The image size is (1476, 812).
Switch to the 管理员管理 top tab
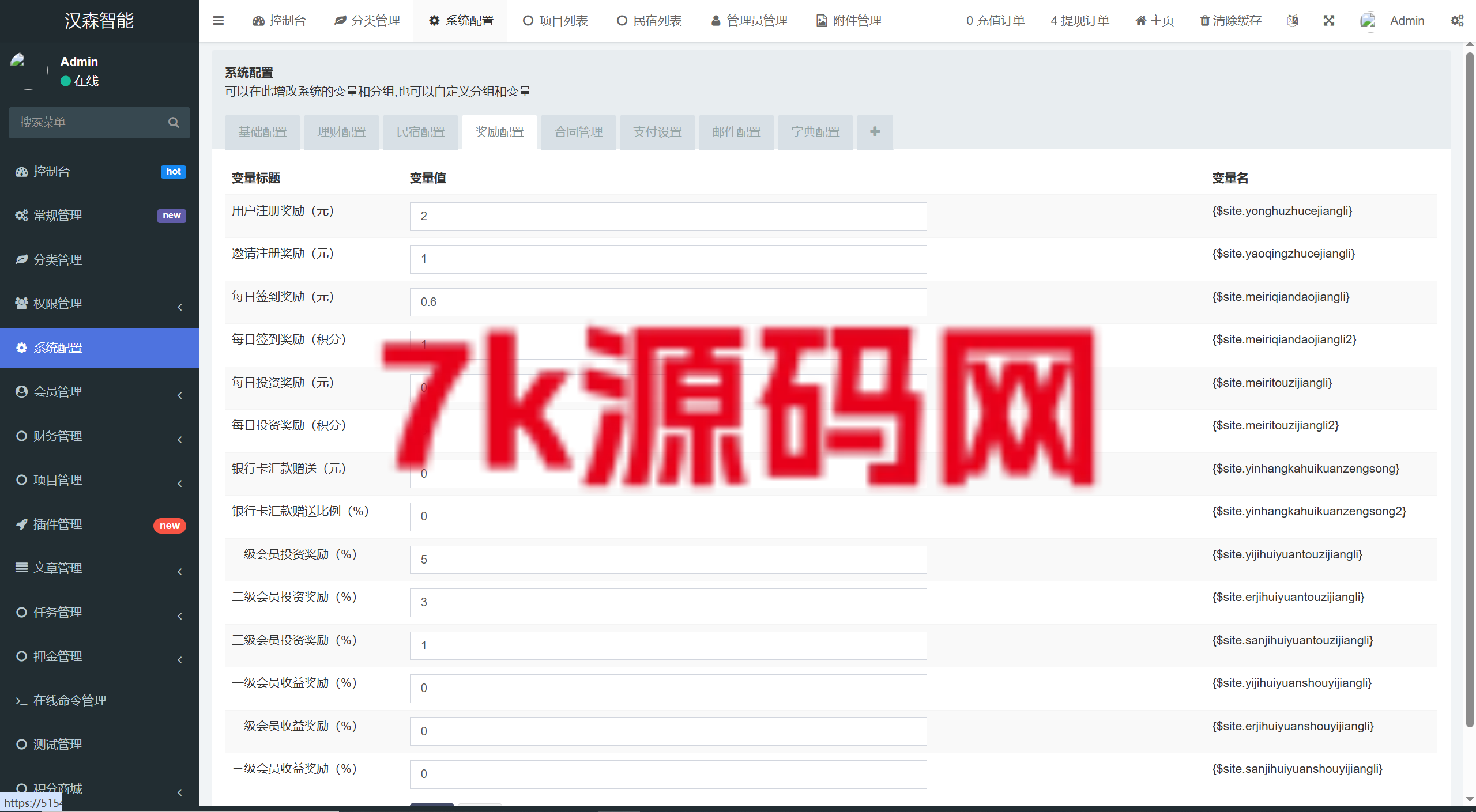tap(750, 21)
